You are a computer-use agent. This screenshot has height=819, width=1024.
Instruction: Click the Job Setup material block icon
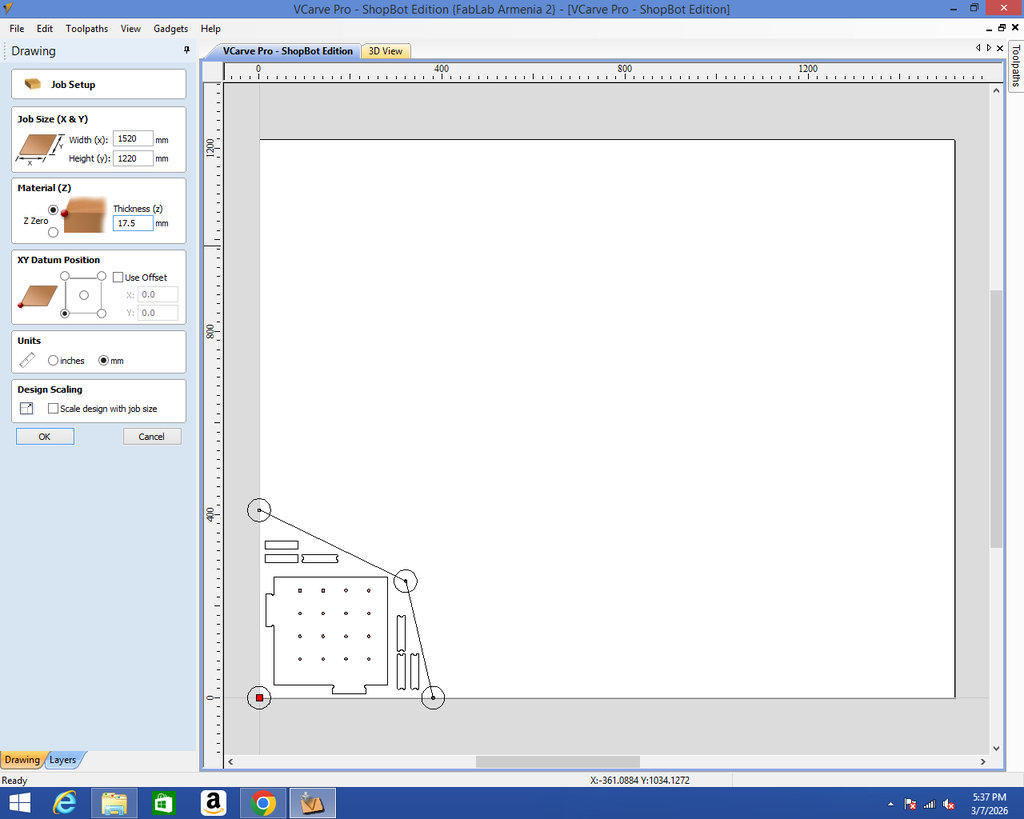(32, 84)
